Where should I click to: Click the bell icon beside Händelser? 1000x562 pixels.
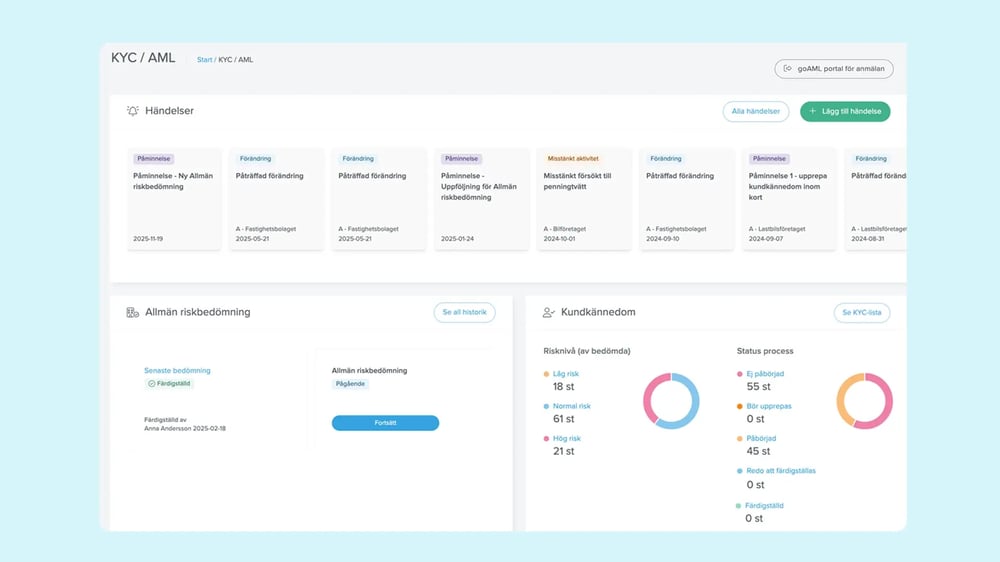pos(133,111)
